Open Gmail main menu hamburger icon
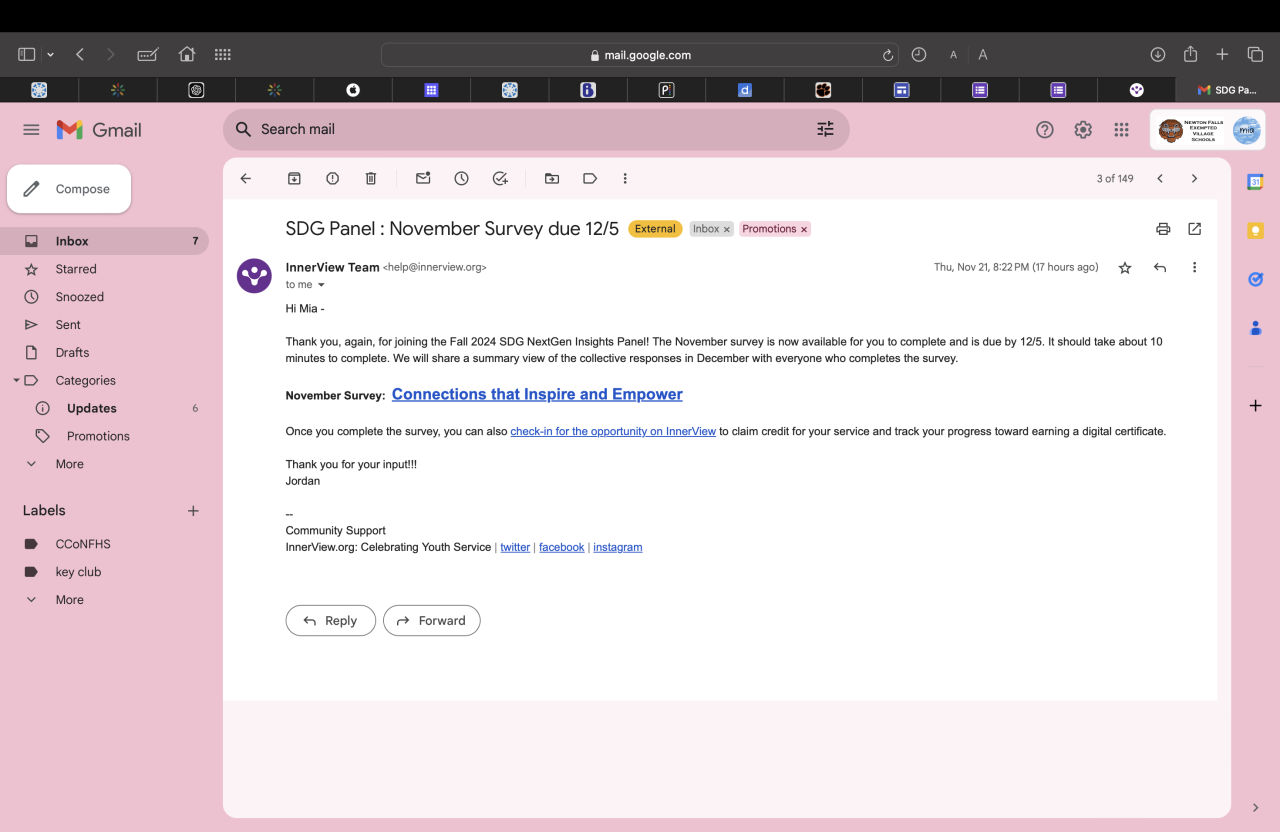Image resolution: width=1280 pixels, height=832 pixels. pyautogui.click(x=31, y=130)
